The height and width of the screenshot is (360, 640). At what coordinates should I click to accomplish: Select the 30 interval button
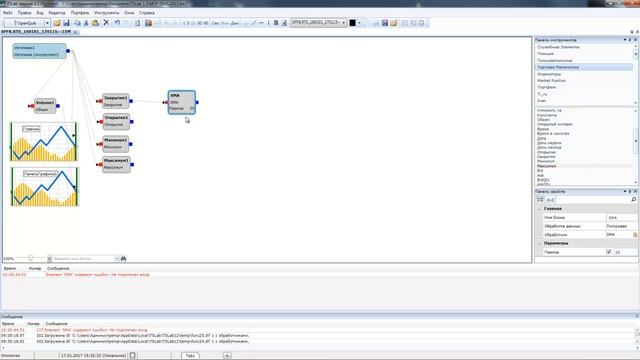point(199,23)
